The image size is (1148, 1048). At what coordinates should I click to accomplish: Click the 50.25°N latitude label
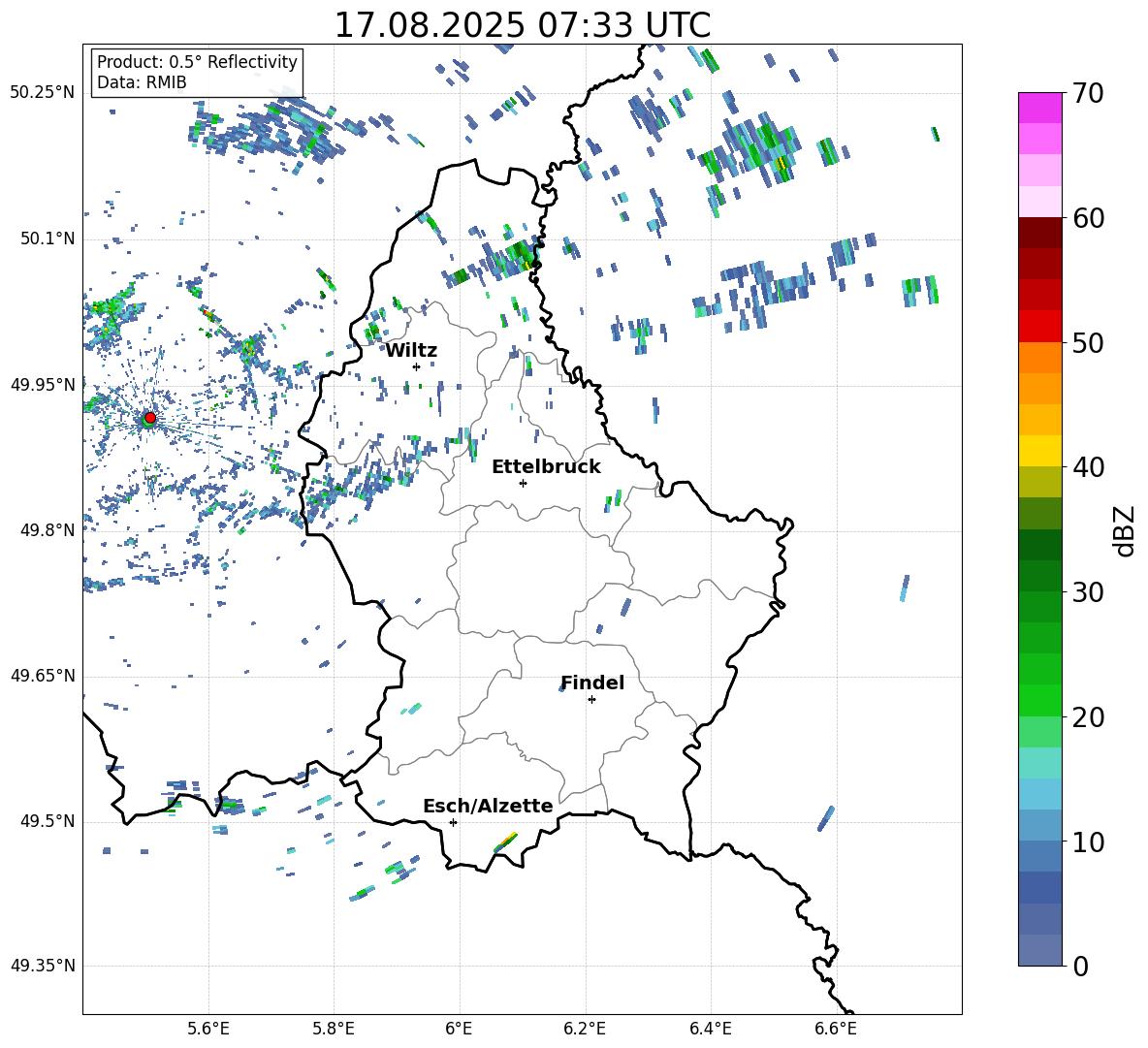[x=43, y=93]
